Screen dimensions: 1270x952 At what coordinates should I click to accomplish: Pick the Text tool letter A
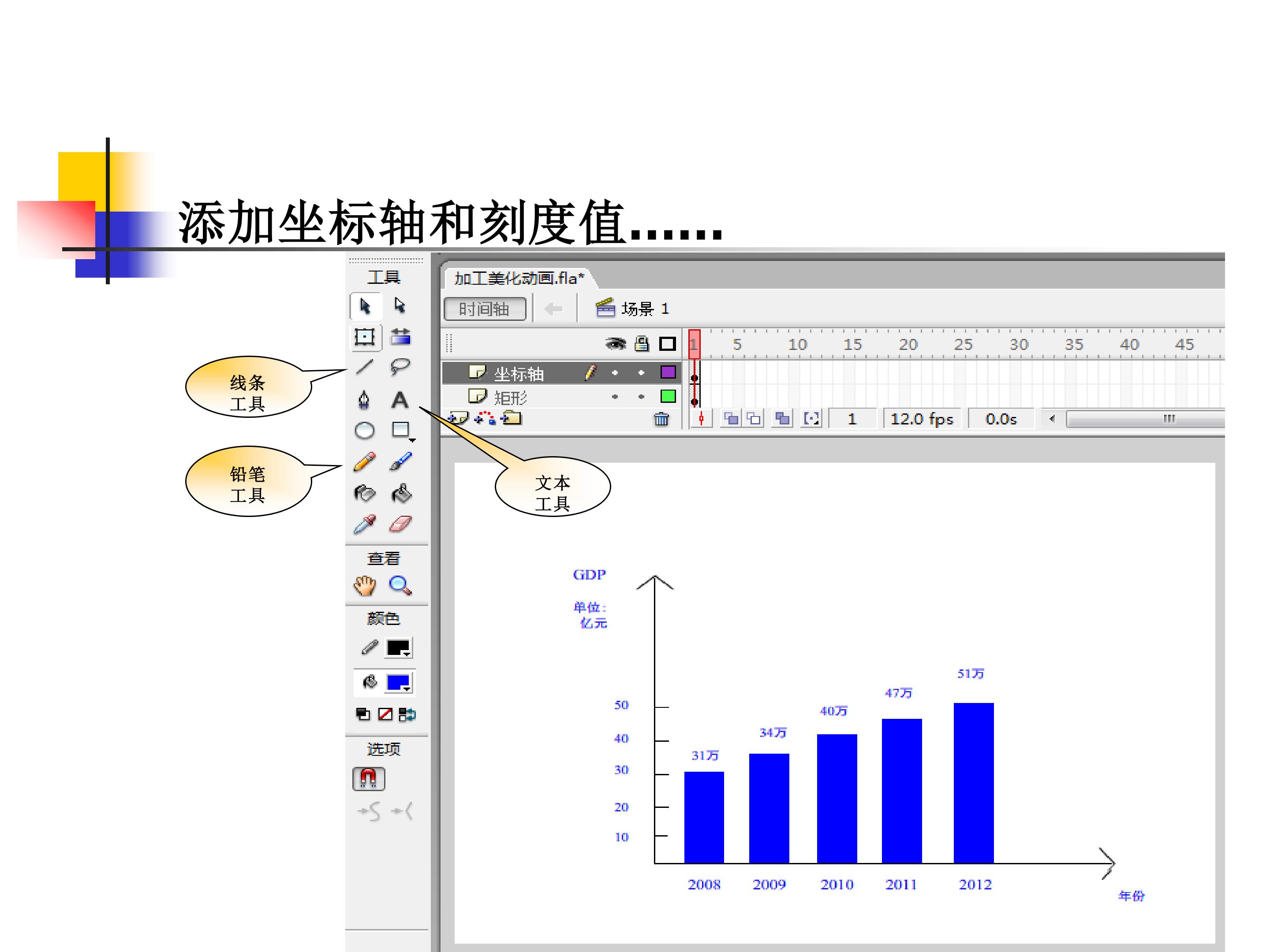pyautogui.click(x=400, y=399)
